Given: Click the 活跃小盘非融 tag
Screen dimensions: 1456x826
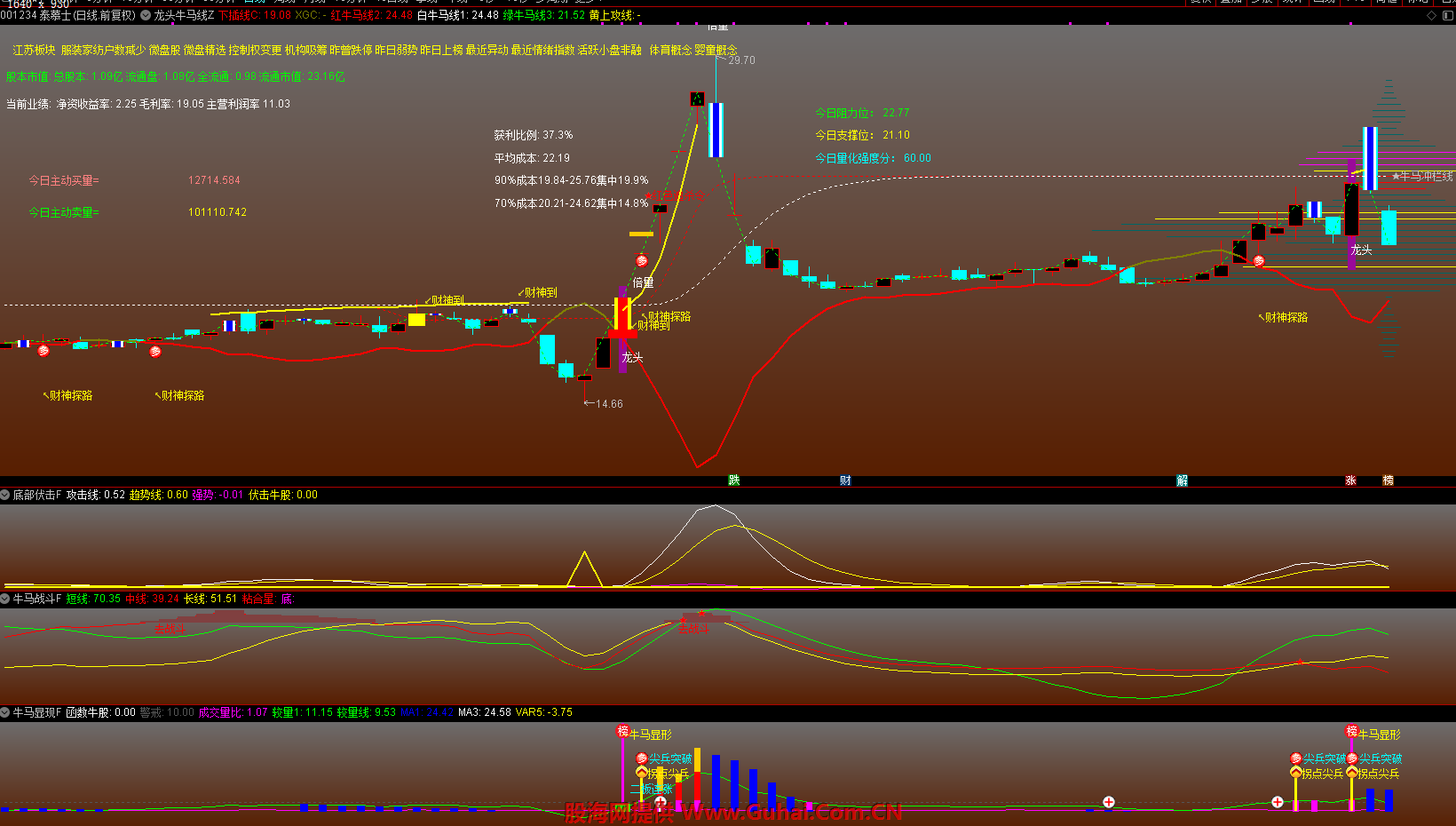Looking at the screenshot, I should pyautogui.click(x=610, y=50).
